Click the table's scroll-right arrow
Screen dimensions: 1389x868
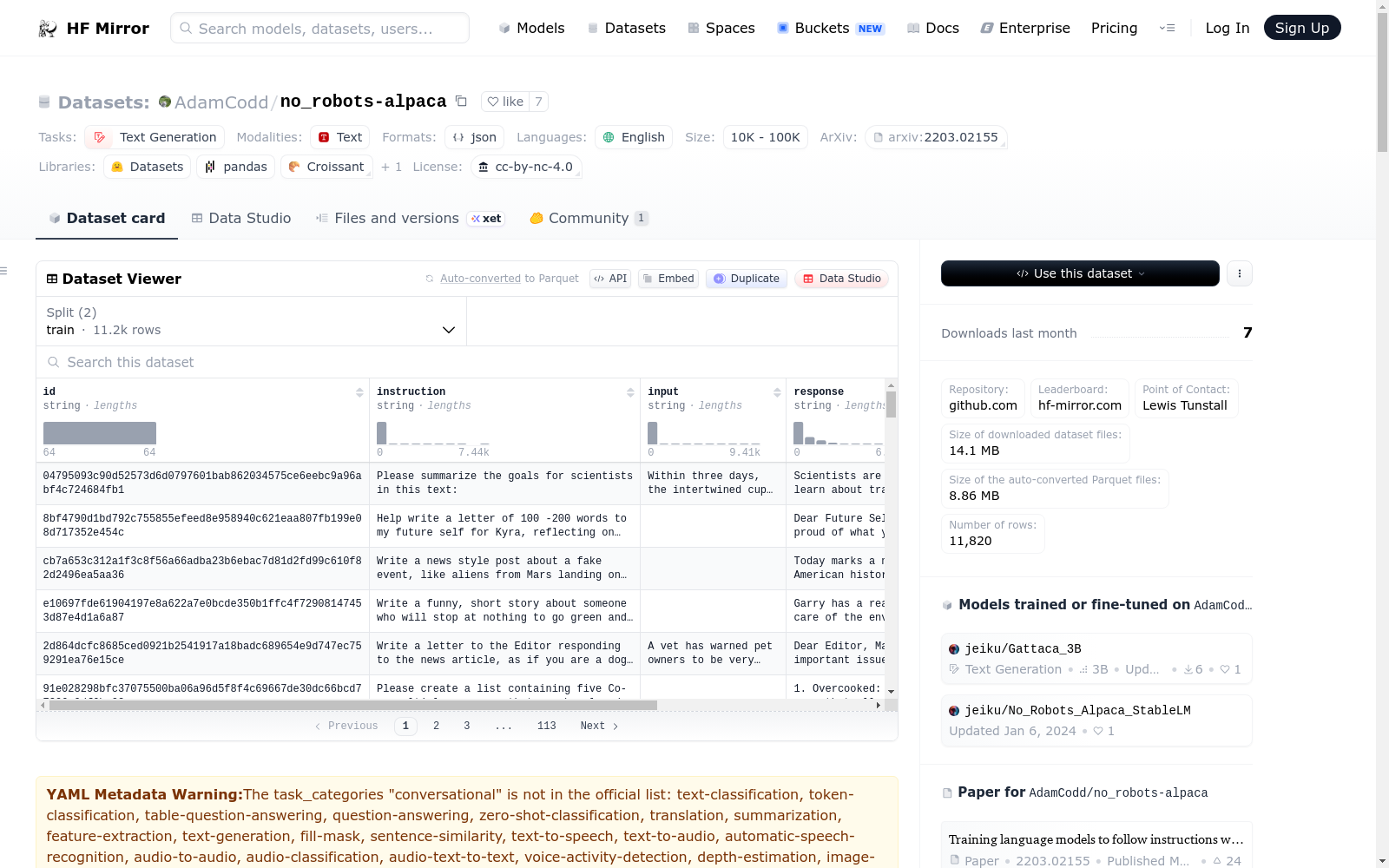[x=879, y=706]
